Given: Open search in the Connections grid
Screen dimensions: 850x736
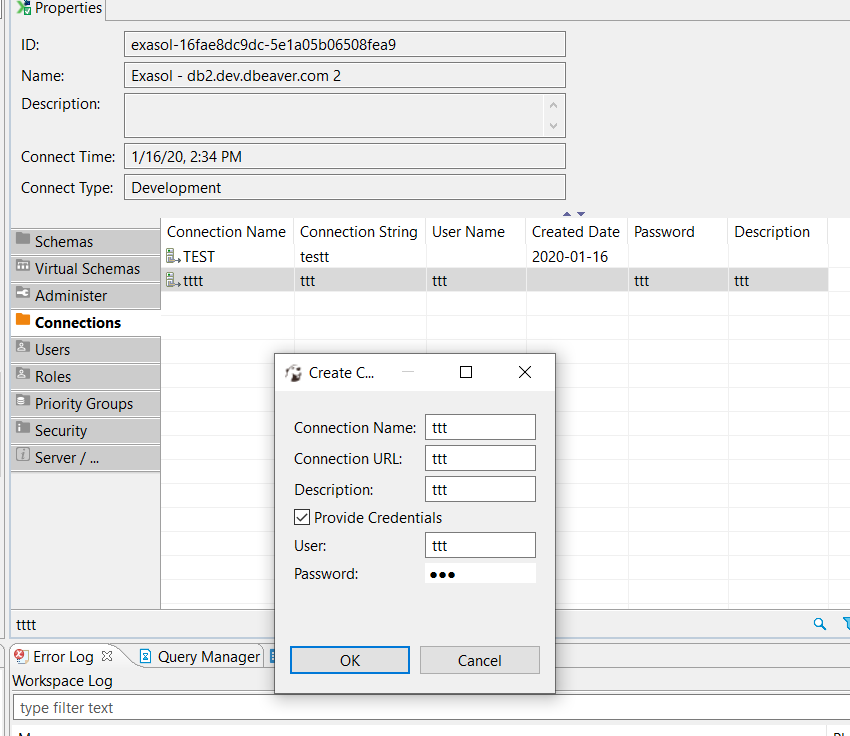Looking at the screenshot, I should point(819,623).
